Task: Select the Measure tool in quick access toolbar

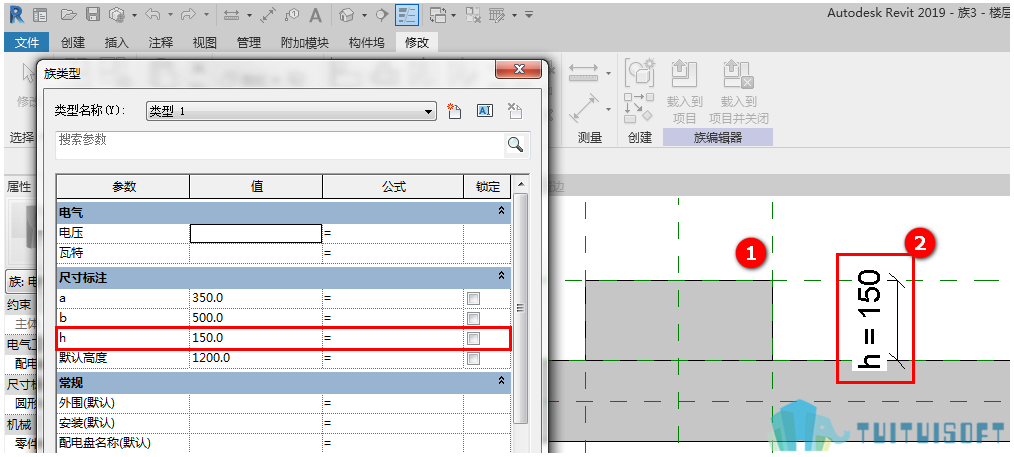Action: pos(232,15)
